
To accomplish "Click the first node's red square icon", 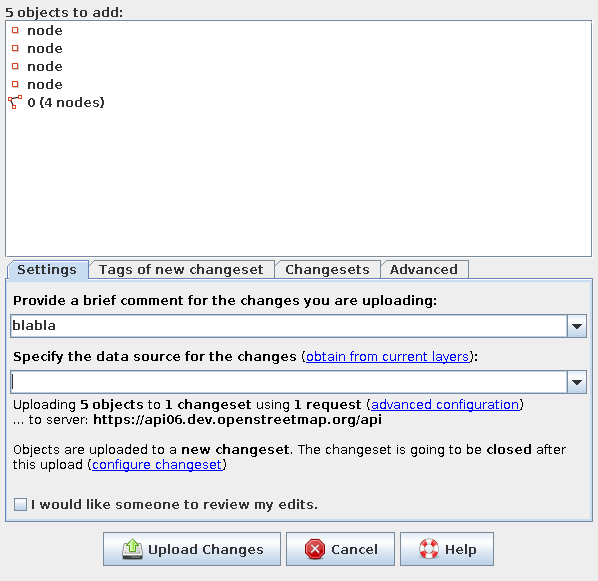I will tap(15, 30).
